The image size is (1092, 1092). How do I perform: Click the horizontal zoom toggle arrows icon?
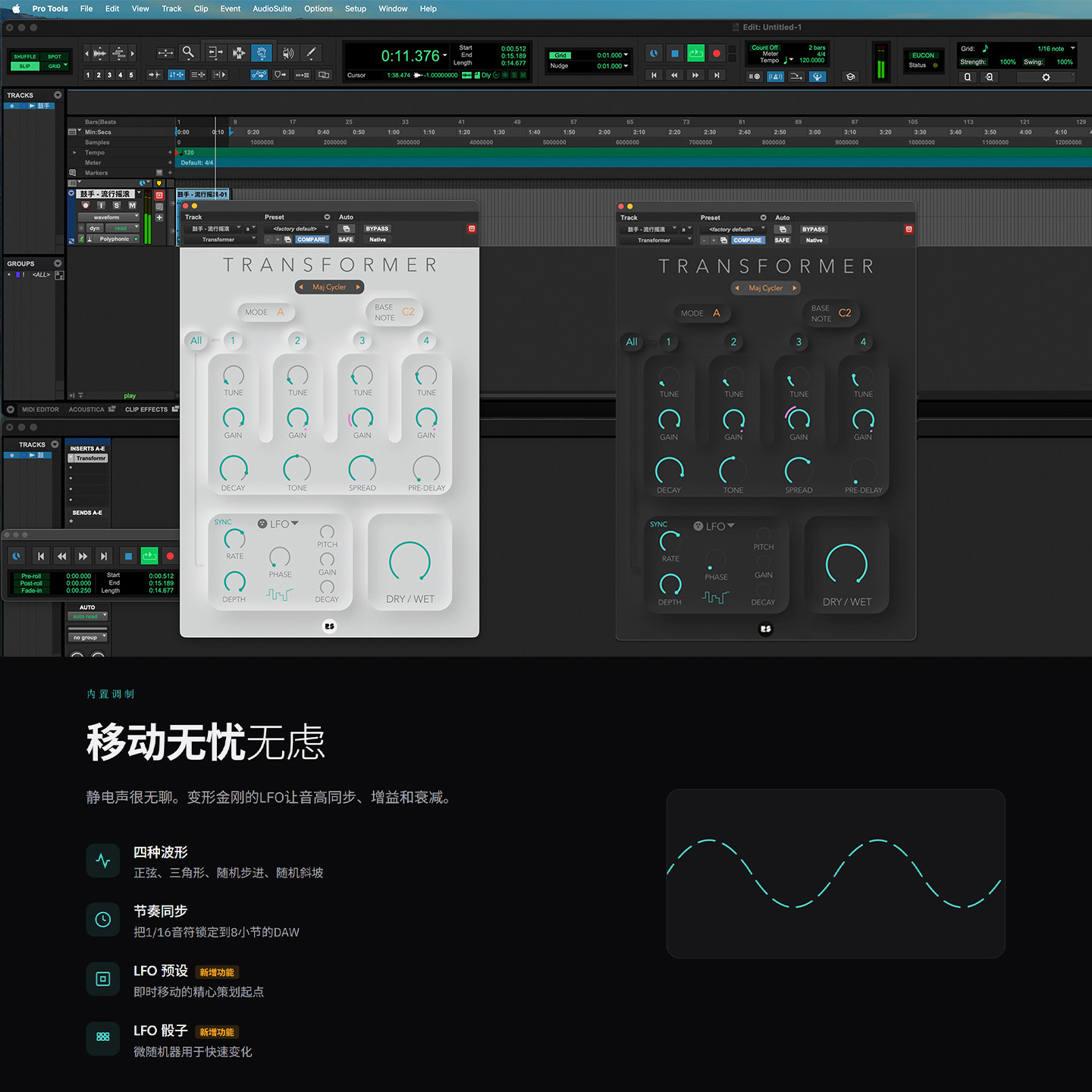tap(165, 53)
